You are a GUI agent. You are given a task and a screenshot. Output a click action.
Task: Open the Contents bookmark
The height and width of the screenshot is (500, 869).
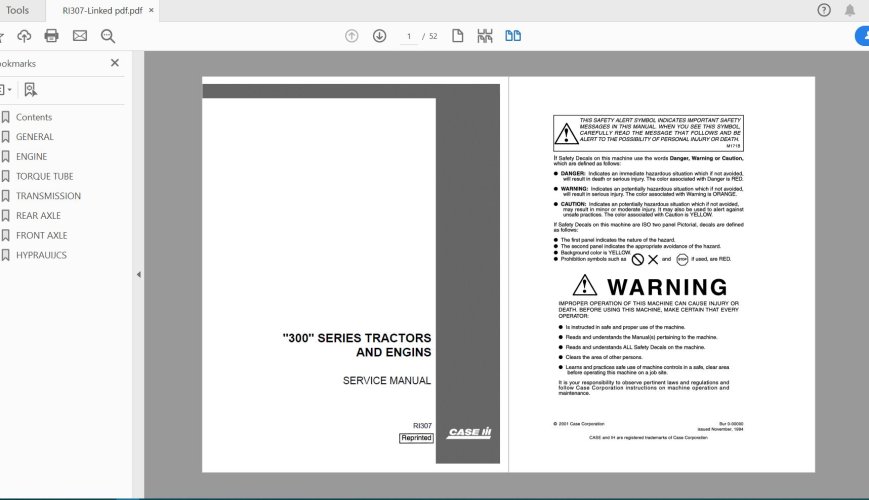(34, 117)
